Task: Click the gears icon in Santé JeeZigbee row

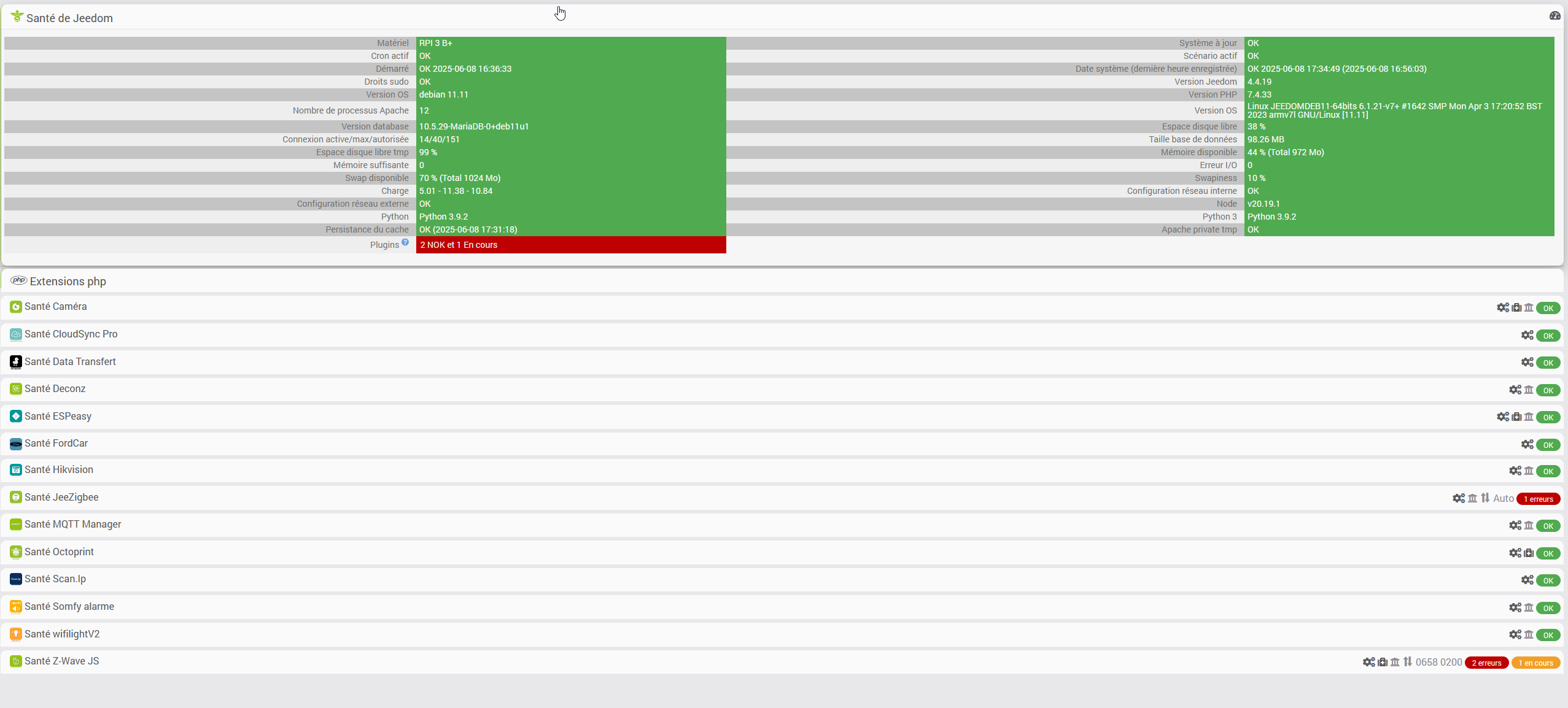Action: coord(1459,498)
